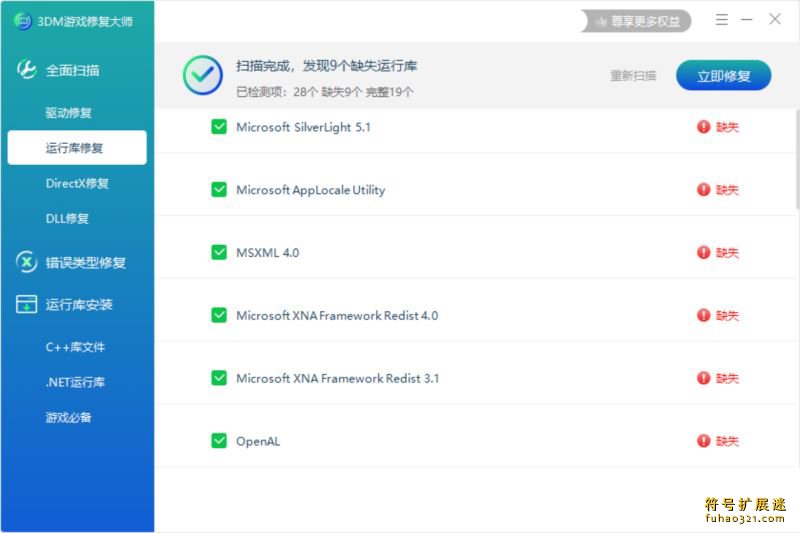
Task: Select C++库文件 in sidebar
Action: point(75,347)
